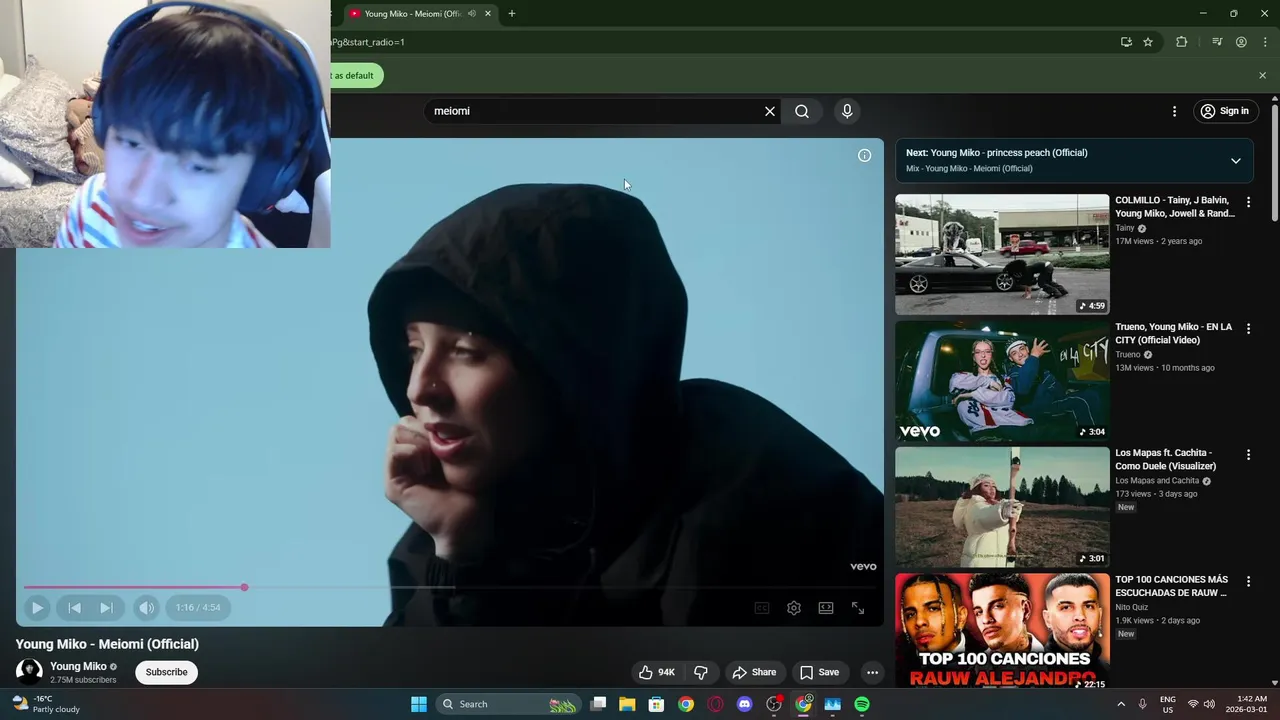Image resolution: width=1280 pixels, height=720 pixels.
Task: Share the Meiomi video
Action: 755,672
